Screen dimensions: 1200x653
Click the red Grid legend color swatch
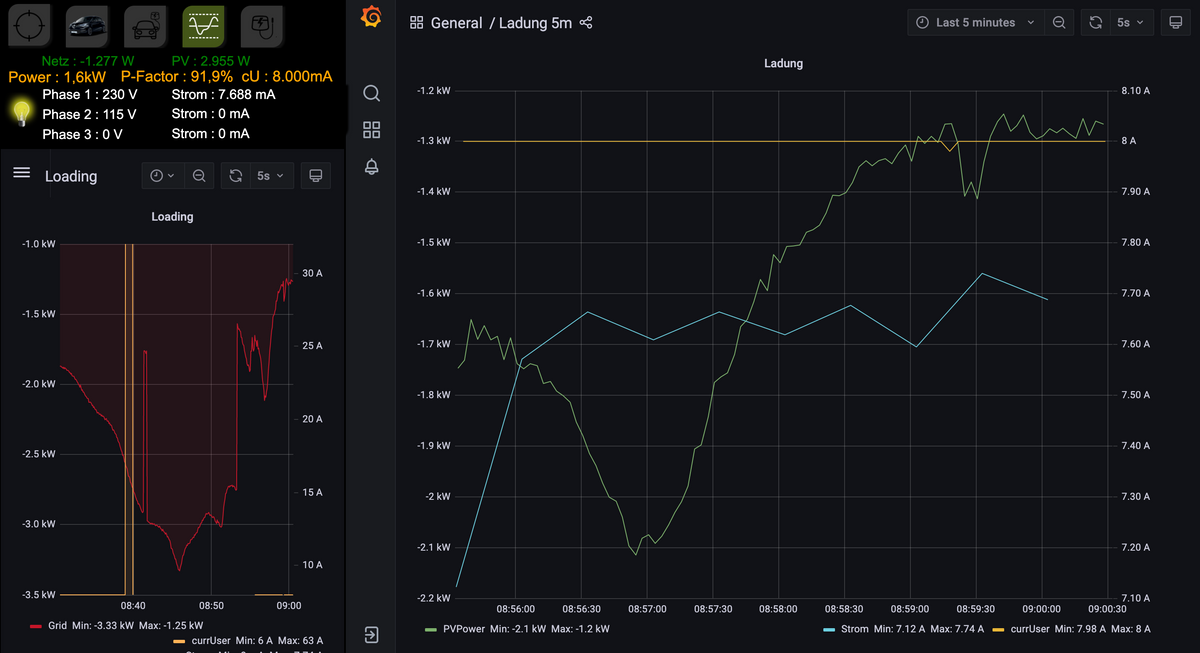36,627
